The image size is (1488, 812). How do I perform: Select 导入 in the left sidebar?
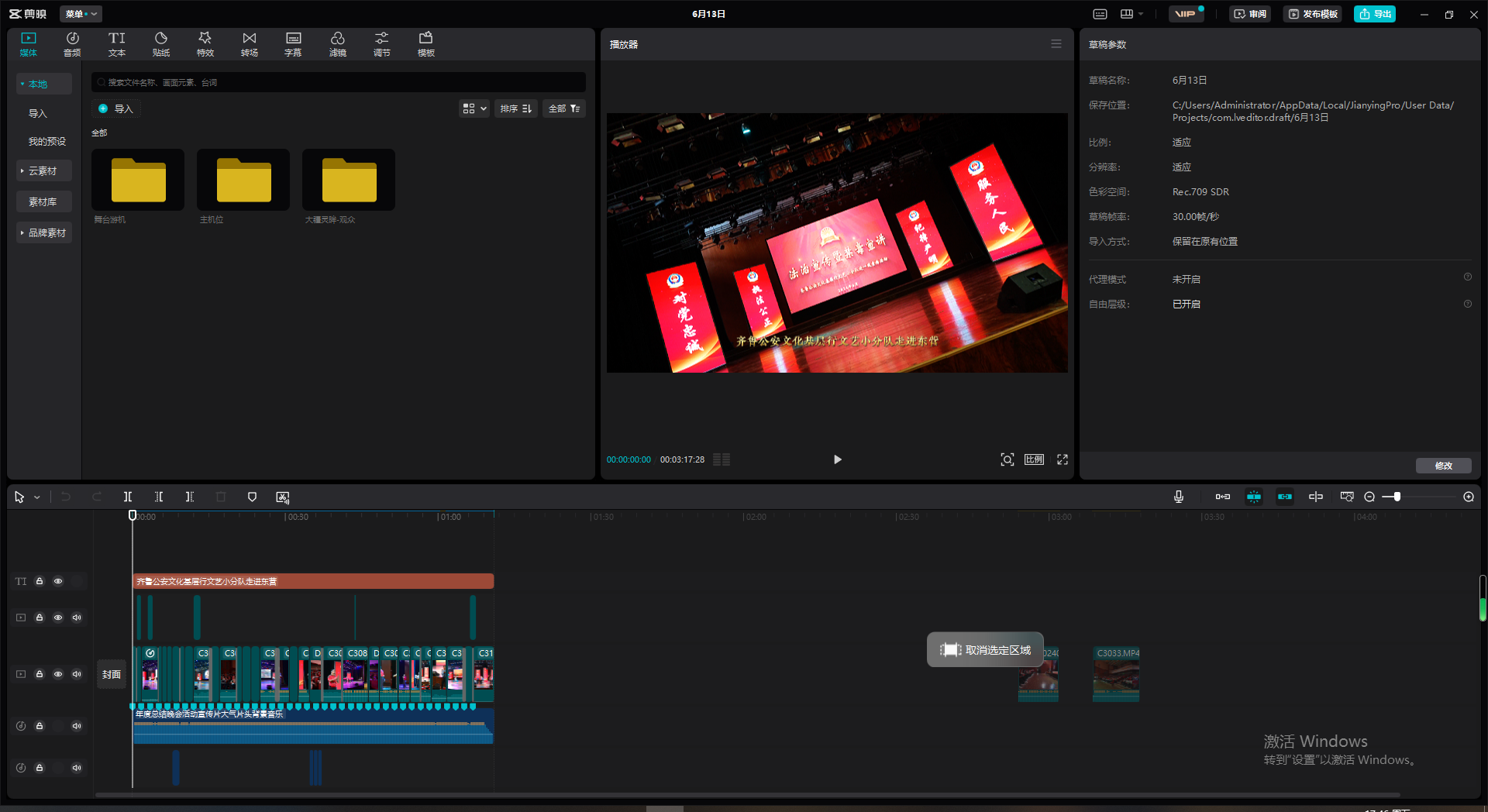(38, 113)
